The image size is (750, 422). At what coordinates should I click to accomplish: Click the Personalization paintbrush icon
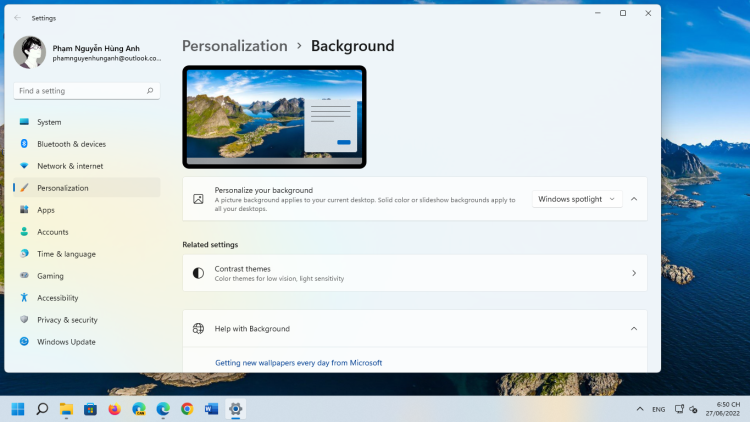click(24, 188)
